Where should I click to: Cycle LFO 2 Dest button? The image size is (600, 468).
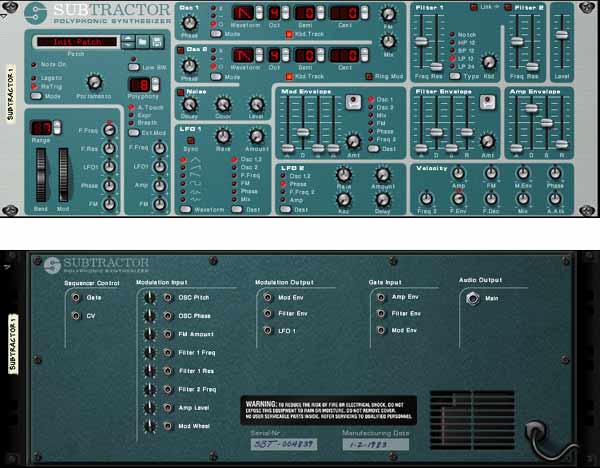(285, 209)
